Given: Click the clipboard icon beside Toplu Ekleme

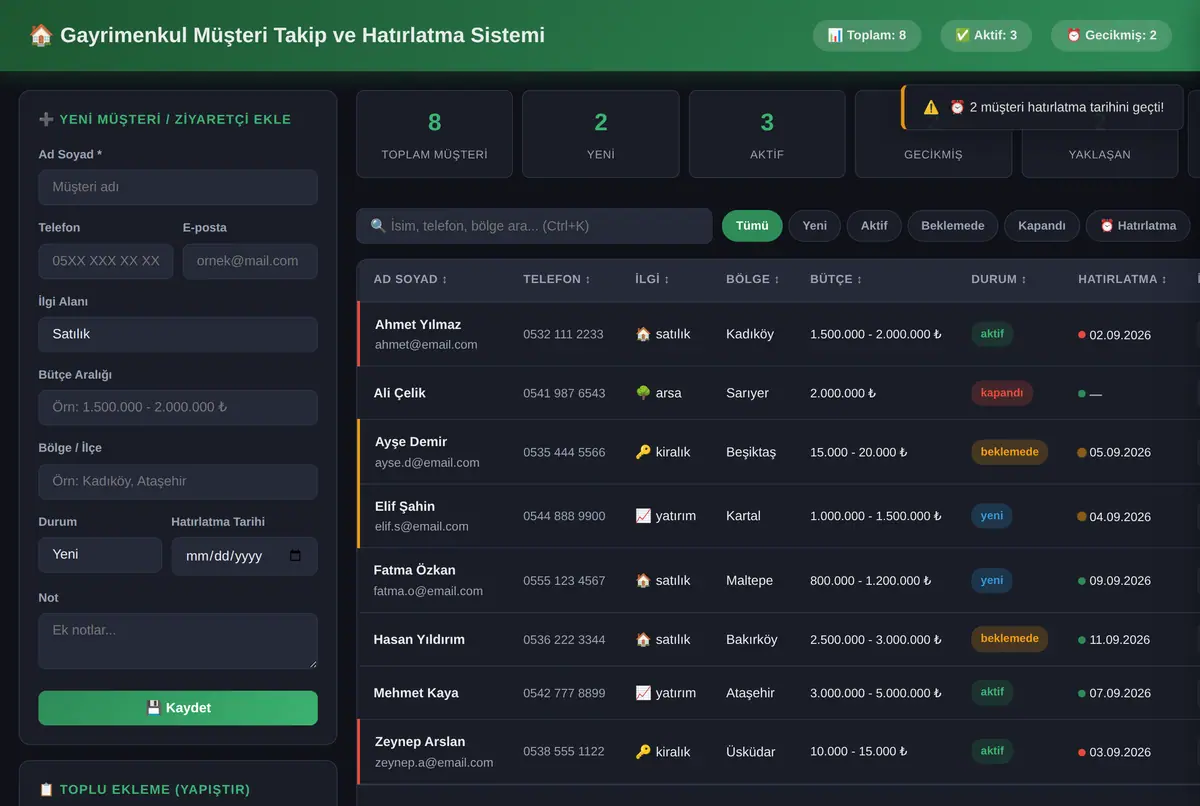Looking at the screenshot, I should (46, 789).
